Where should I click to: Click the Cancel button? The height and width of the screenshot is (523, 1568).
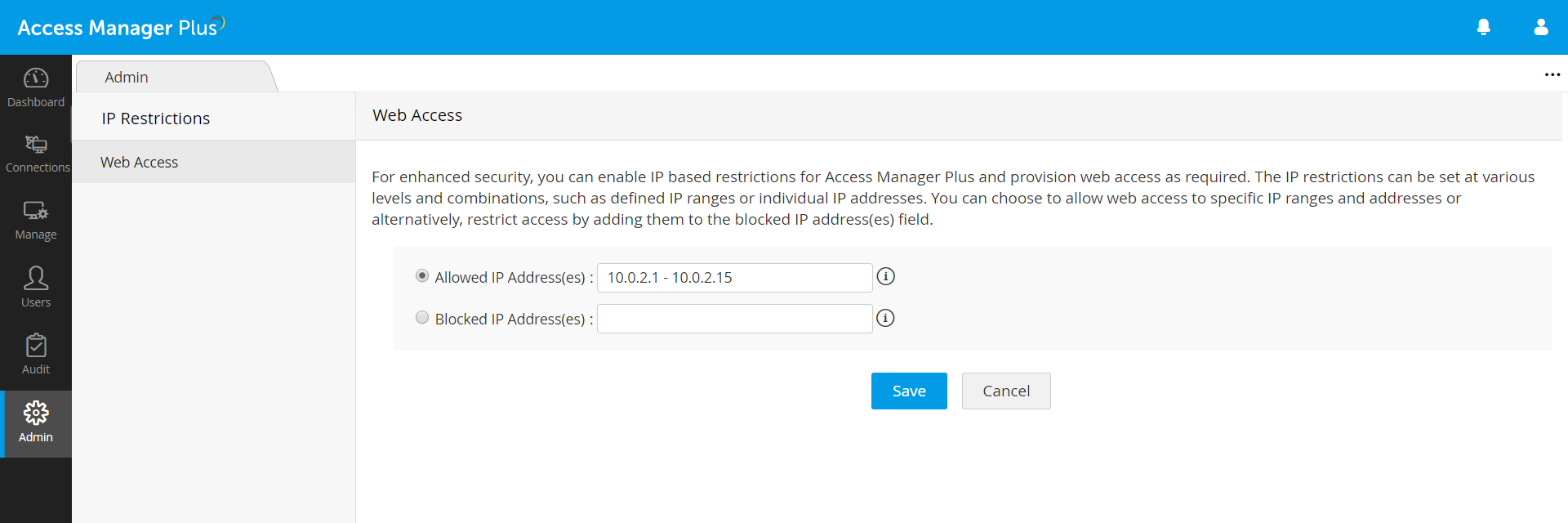point(1006,391)
